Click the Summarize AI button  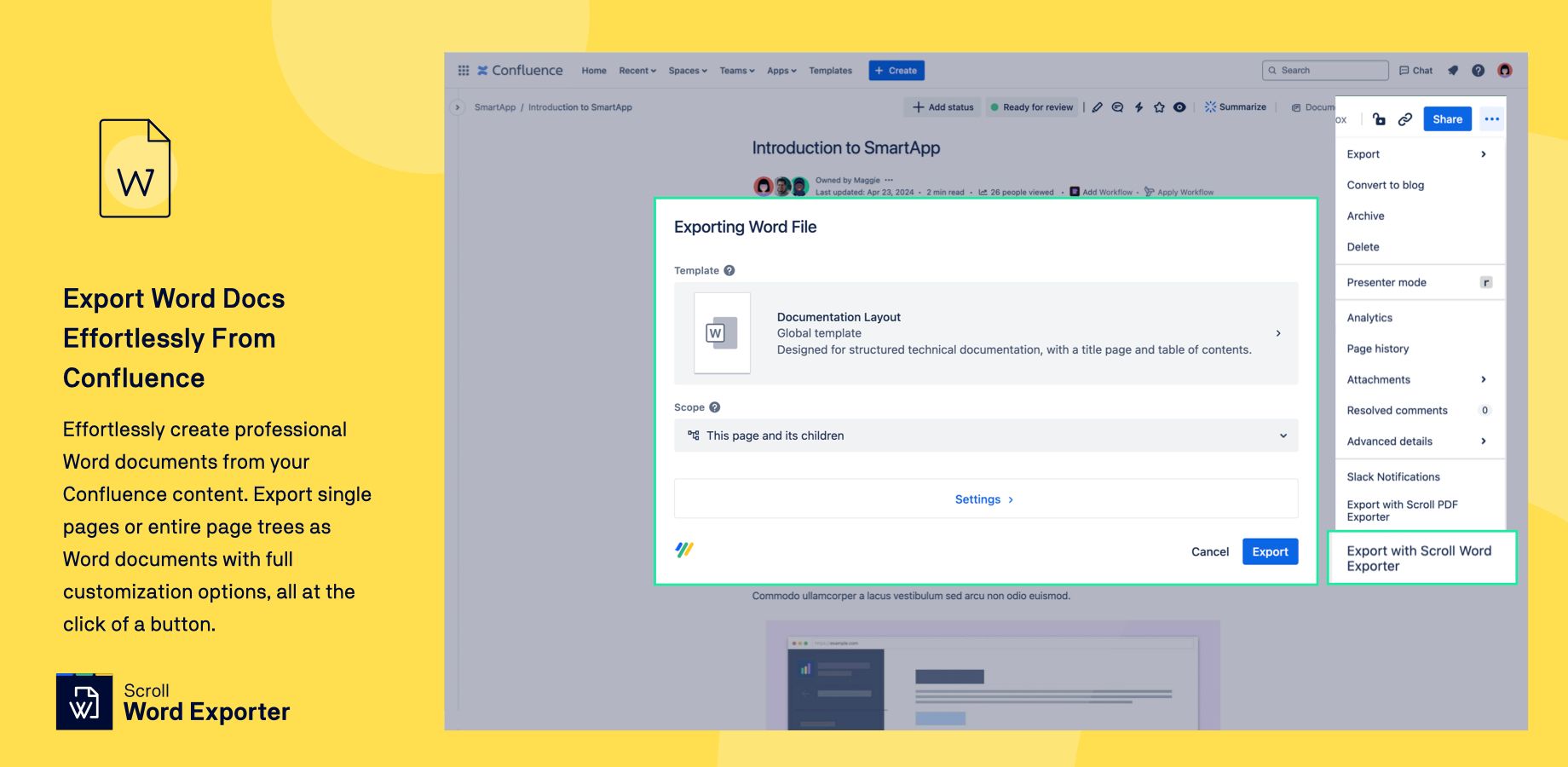pos(1236,107)
